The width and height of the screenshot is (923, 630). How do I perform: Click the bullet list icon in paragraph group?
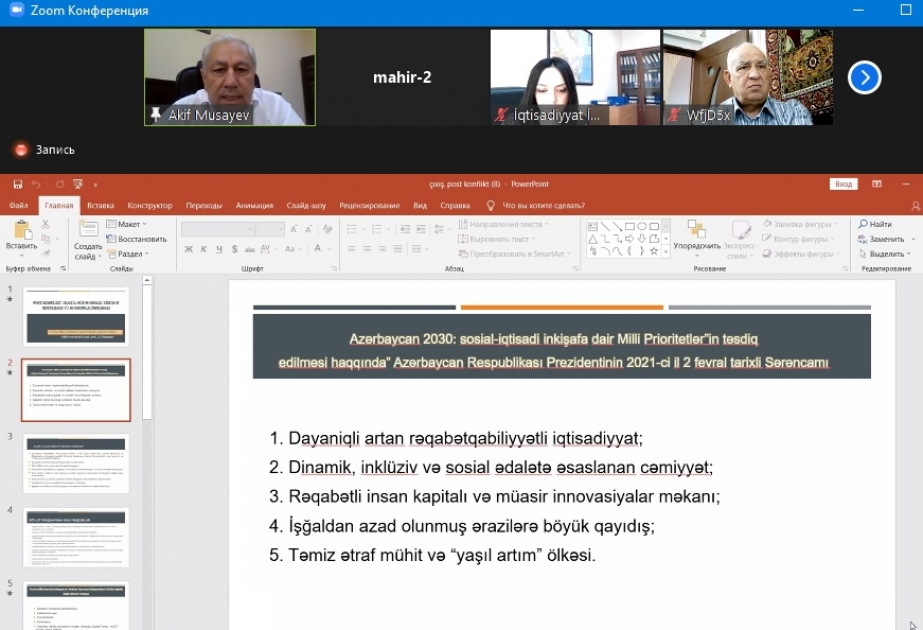(352, 229)
